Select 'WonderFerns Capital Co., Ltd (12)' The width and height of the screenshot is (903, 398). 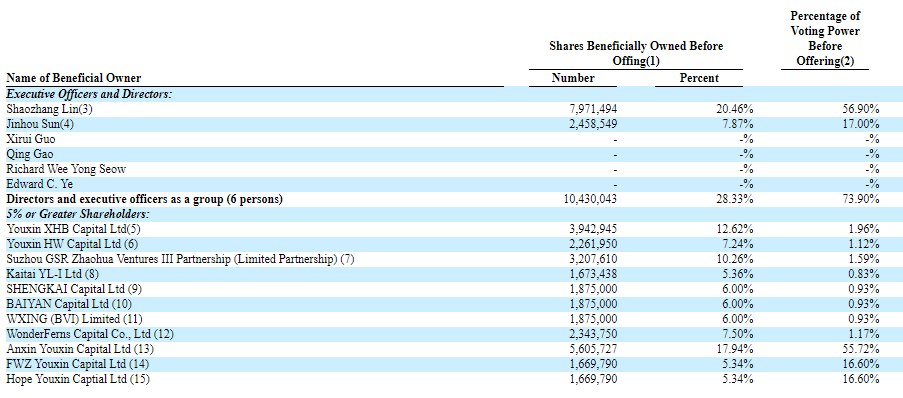click(90, 334)
